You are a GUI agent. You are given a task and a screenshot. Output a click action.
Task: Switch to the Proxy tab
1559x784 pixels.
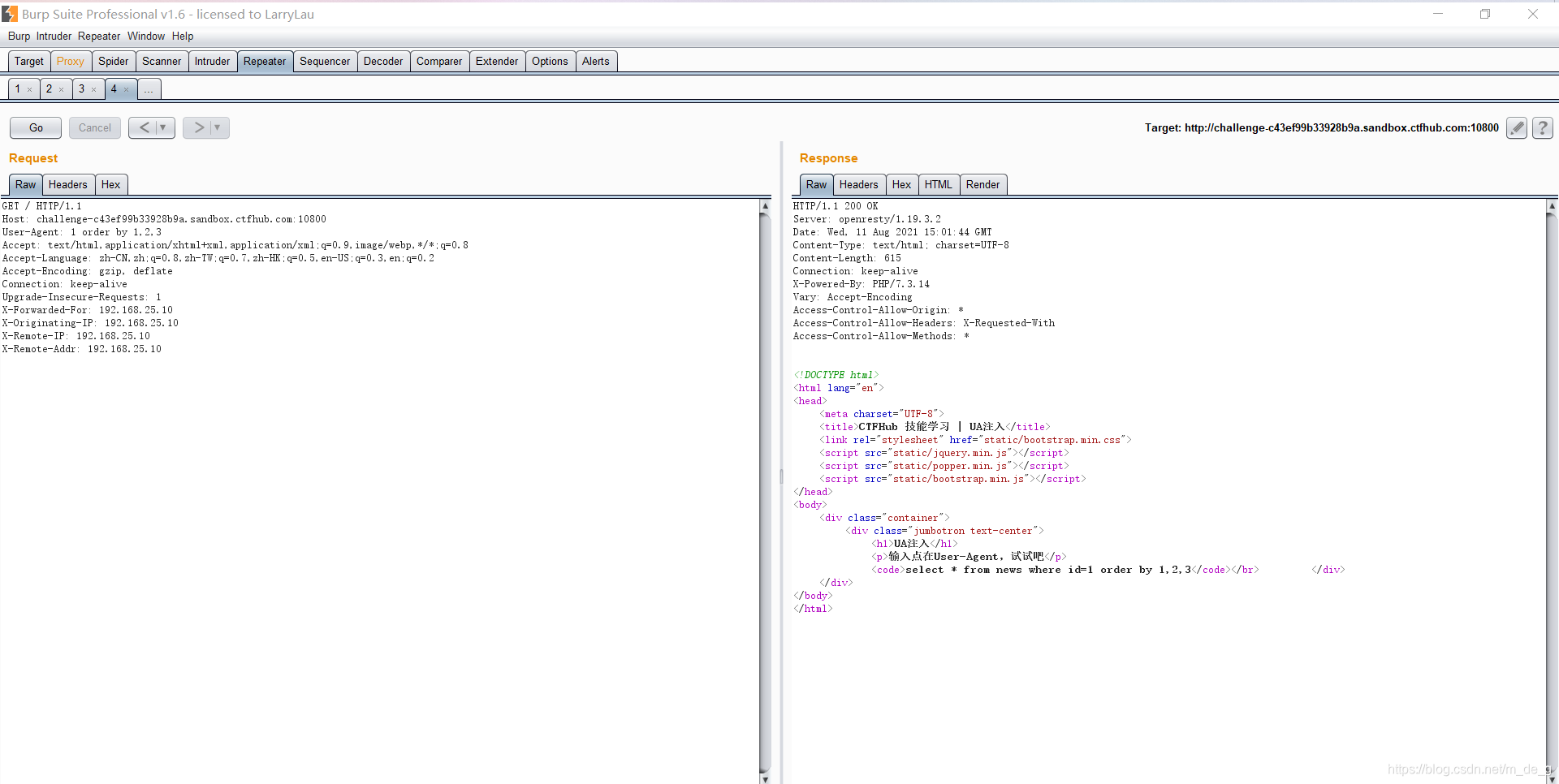(71, 61)
